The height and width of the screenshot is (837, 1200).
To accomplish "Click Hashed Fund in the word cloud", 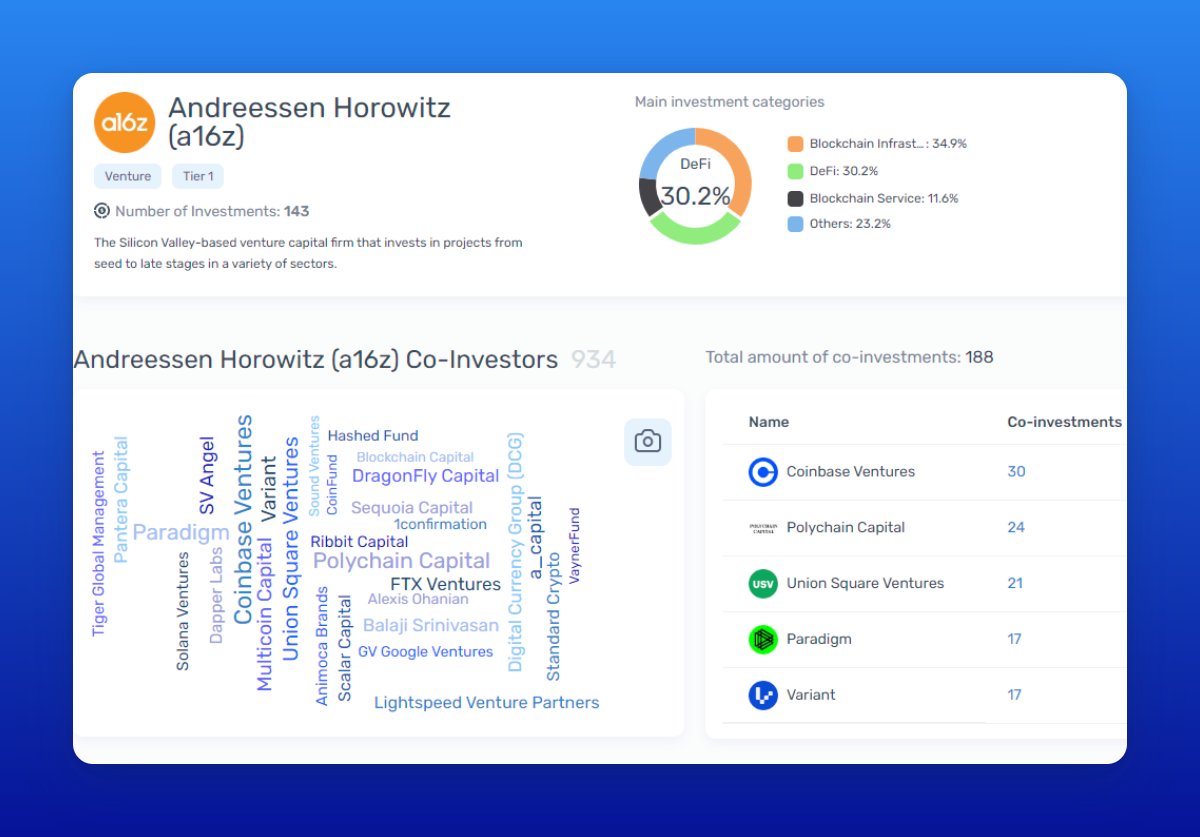I will [x=373, y=436].
